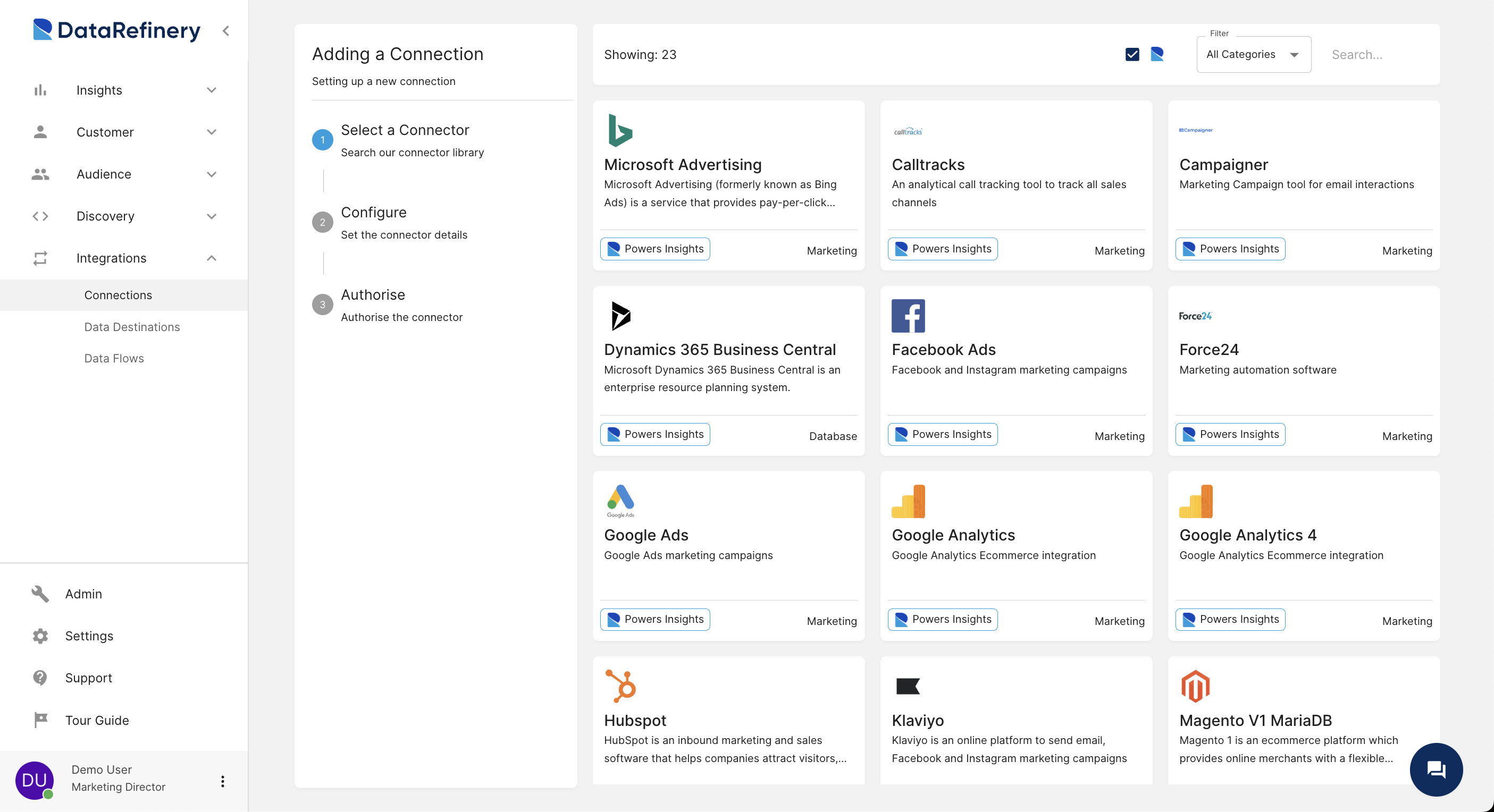Click the Klaviyo flag logo
Viewport: 1494px width, 812px height.
908,686
